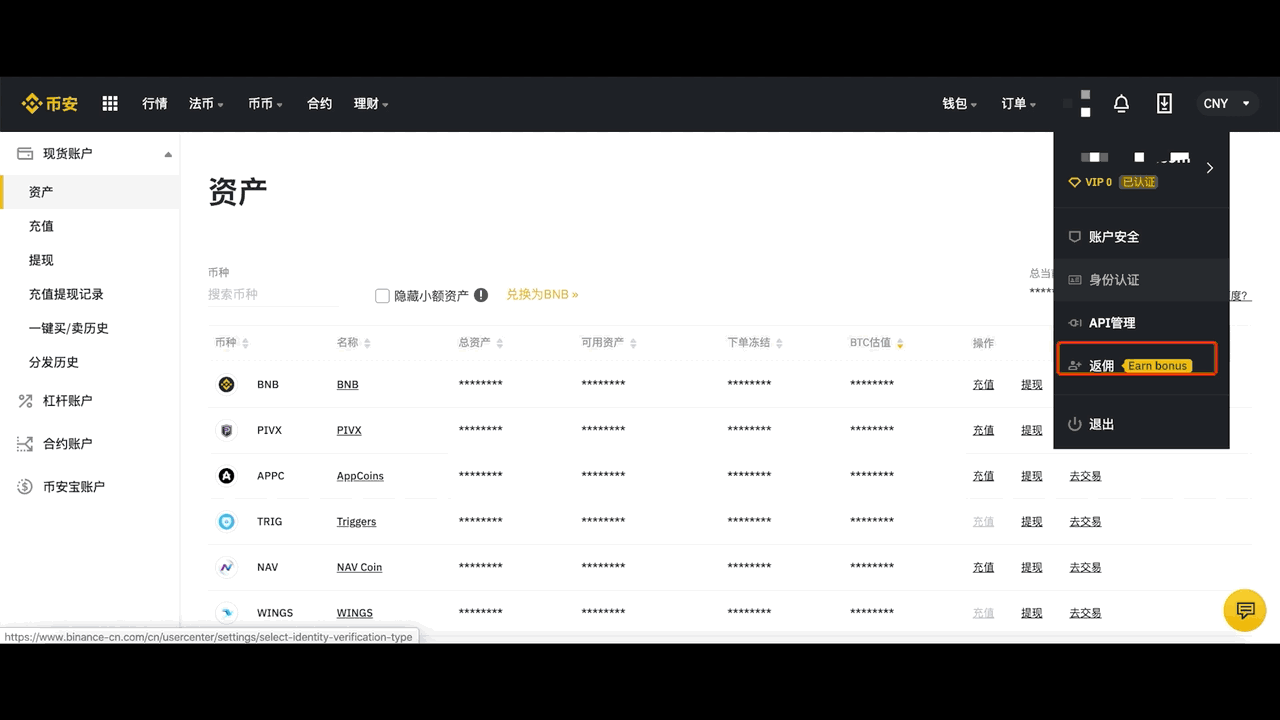1280x720 pixels.
Task: Click 提现 in the NAV row
Action: [1031, 568]
